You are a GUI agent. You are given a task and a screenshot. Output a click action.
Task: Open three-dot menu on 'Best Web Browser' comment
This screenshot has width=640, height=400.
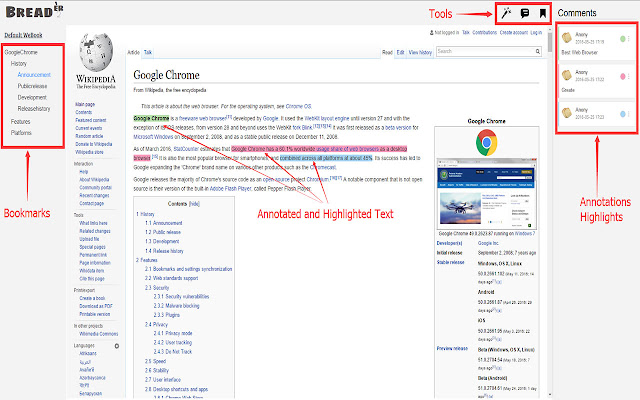click(629, 39)
